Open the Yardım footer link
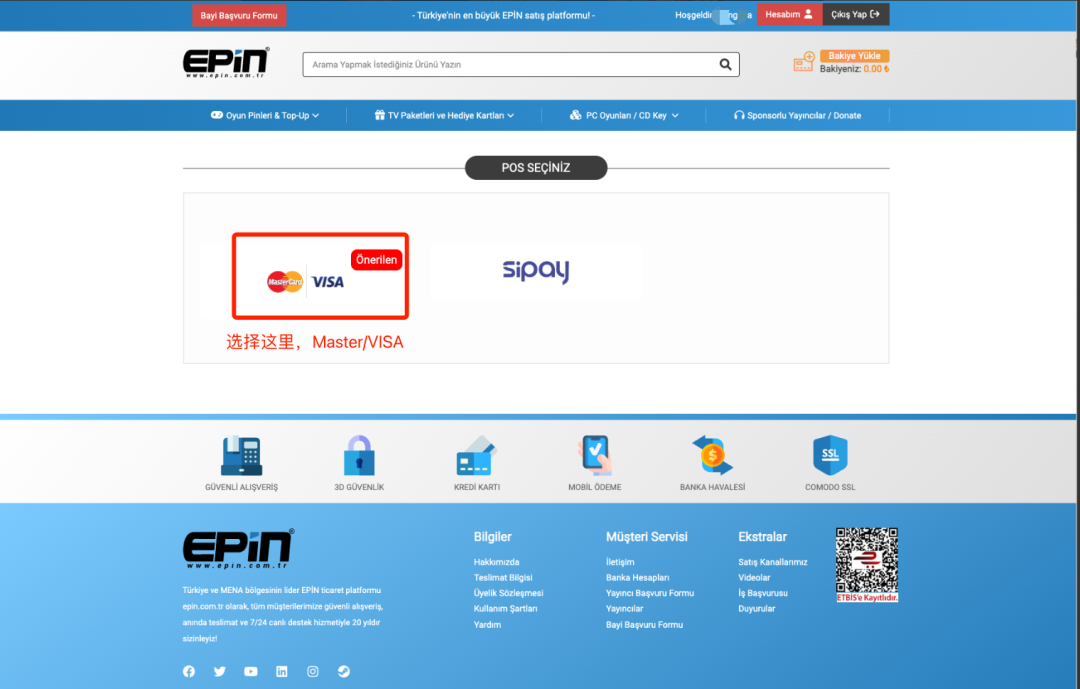Screen dimensions: 1080x689 point(488,624)
